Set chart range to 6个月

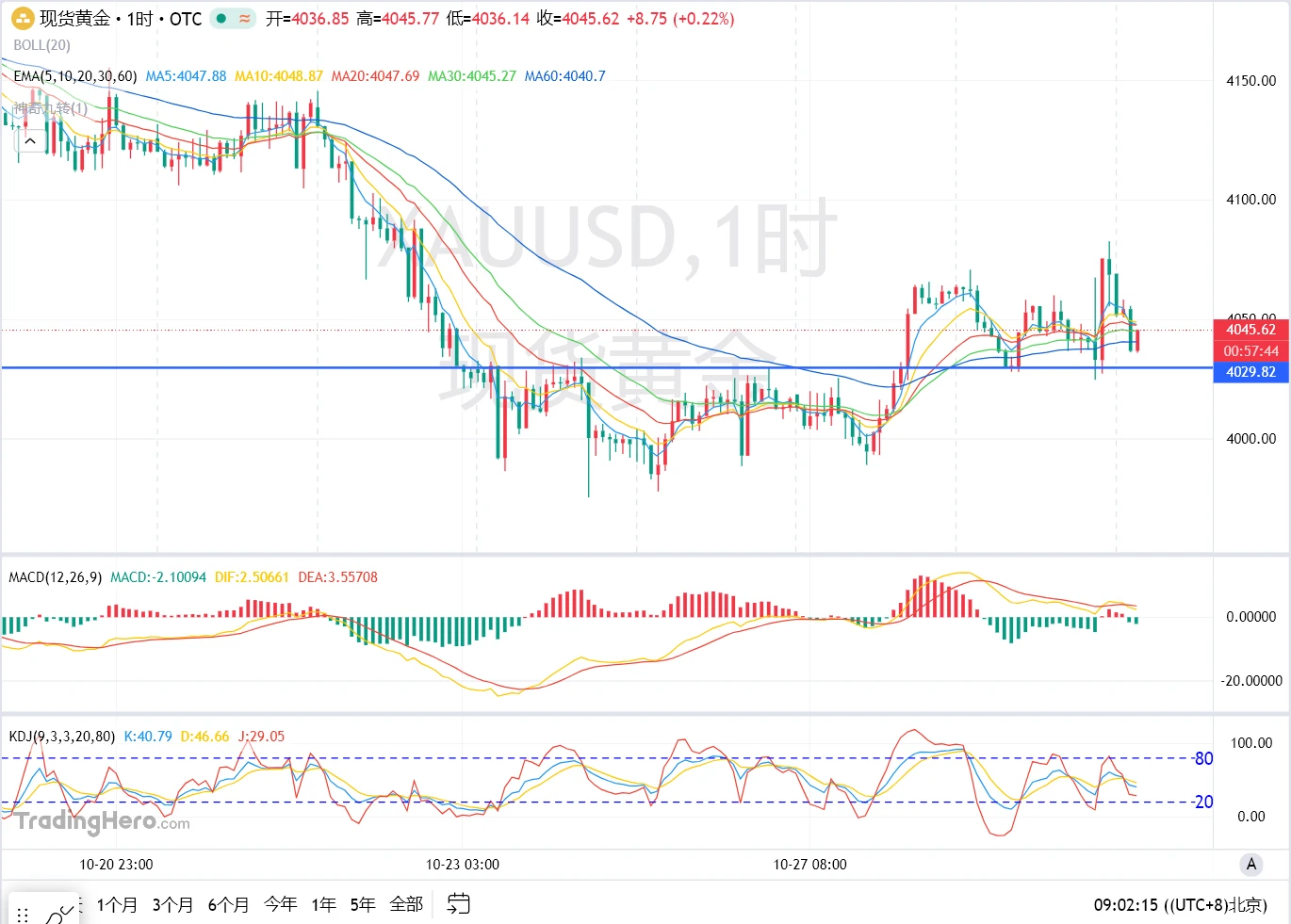(x=228, y=904)
